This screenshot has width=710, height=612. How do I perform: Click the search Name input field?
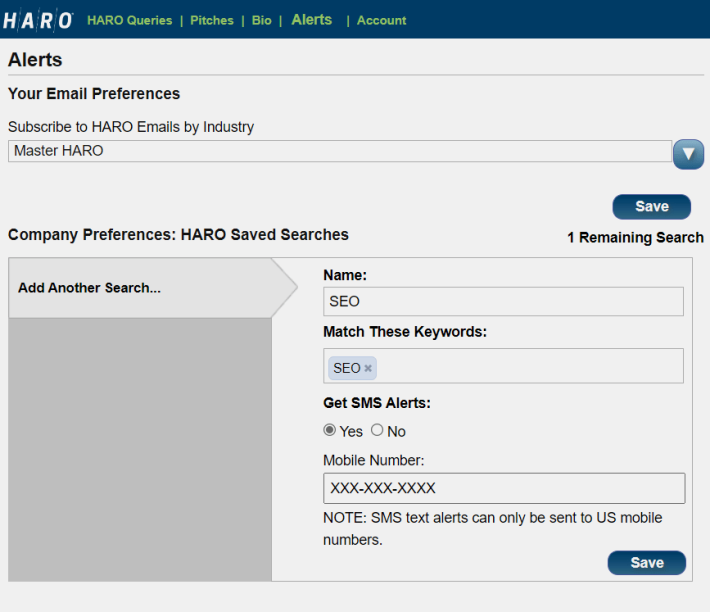point(503,302)
